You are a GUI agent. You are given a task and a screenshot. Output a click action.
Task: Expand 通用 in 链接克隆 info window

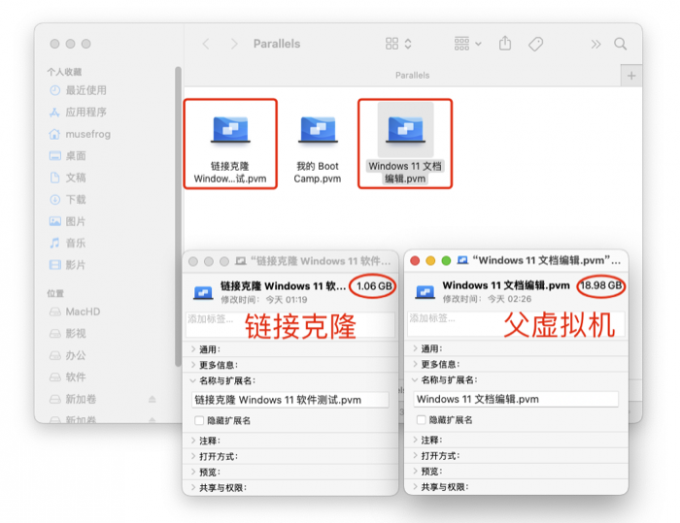(193, 349)
